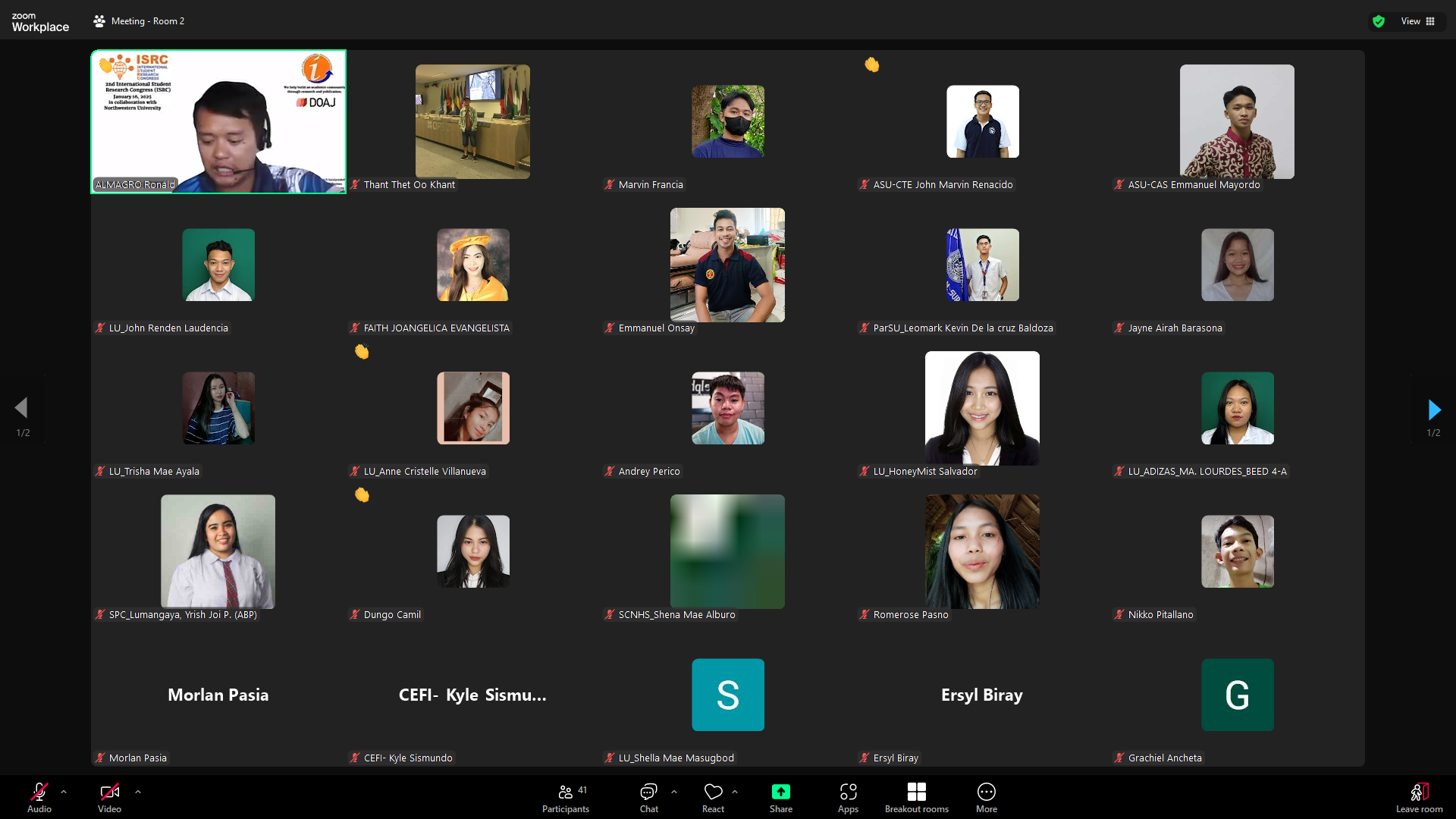Click the React heart icon
Viewport: 1456px width, 819px height.
coord(713,792)
